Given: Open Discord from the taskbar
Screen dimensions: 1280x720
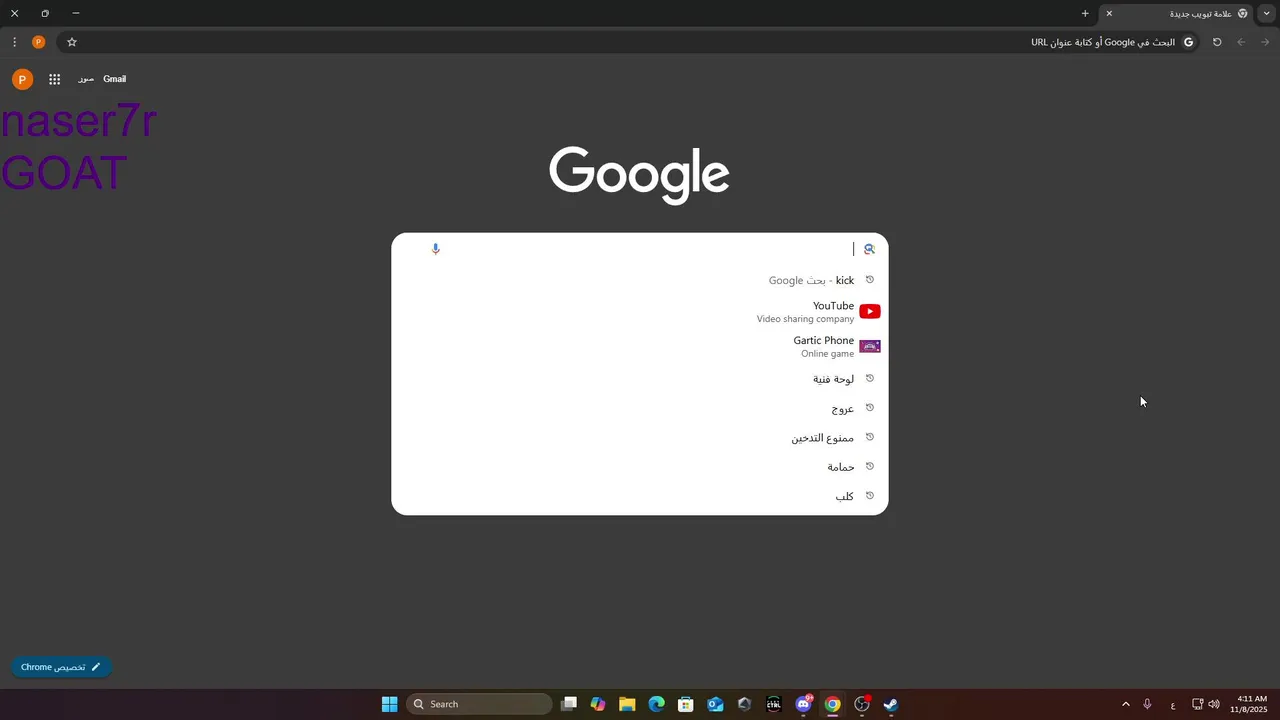Looking at the screenshot, I should pyautogui.click(x=803, y=704).
